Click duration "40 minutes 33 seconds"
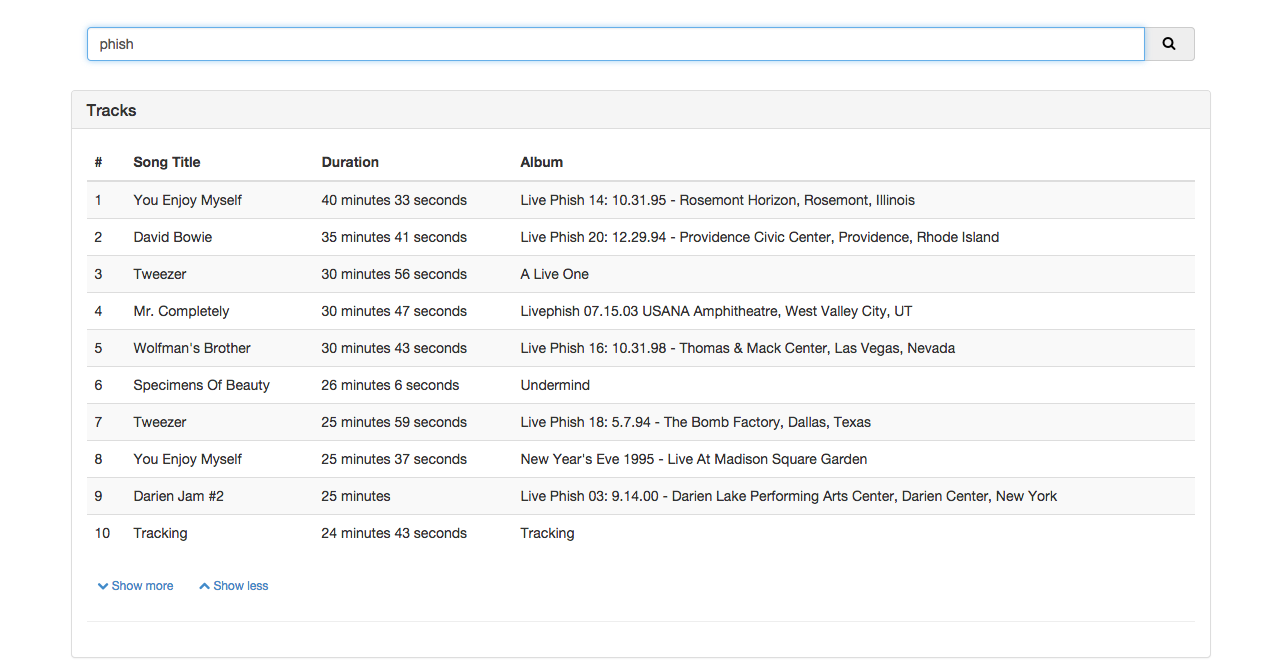Image resolution: width=1278 pixels, height=672 pixels. pos(394,200)
